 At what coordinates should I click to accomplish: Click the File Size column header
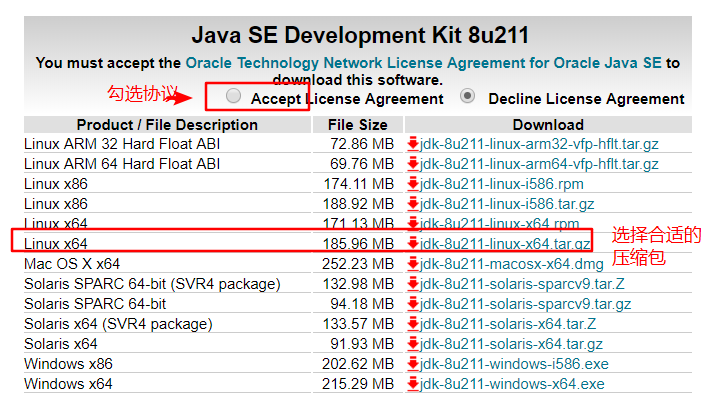click(x=358, y=125)
